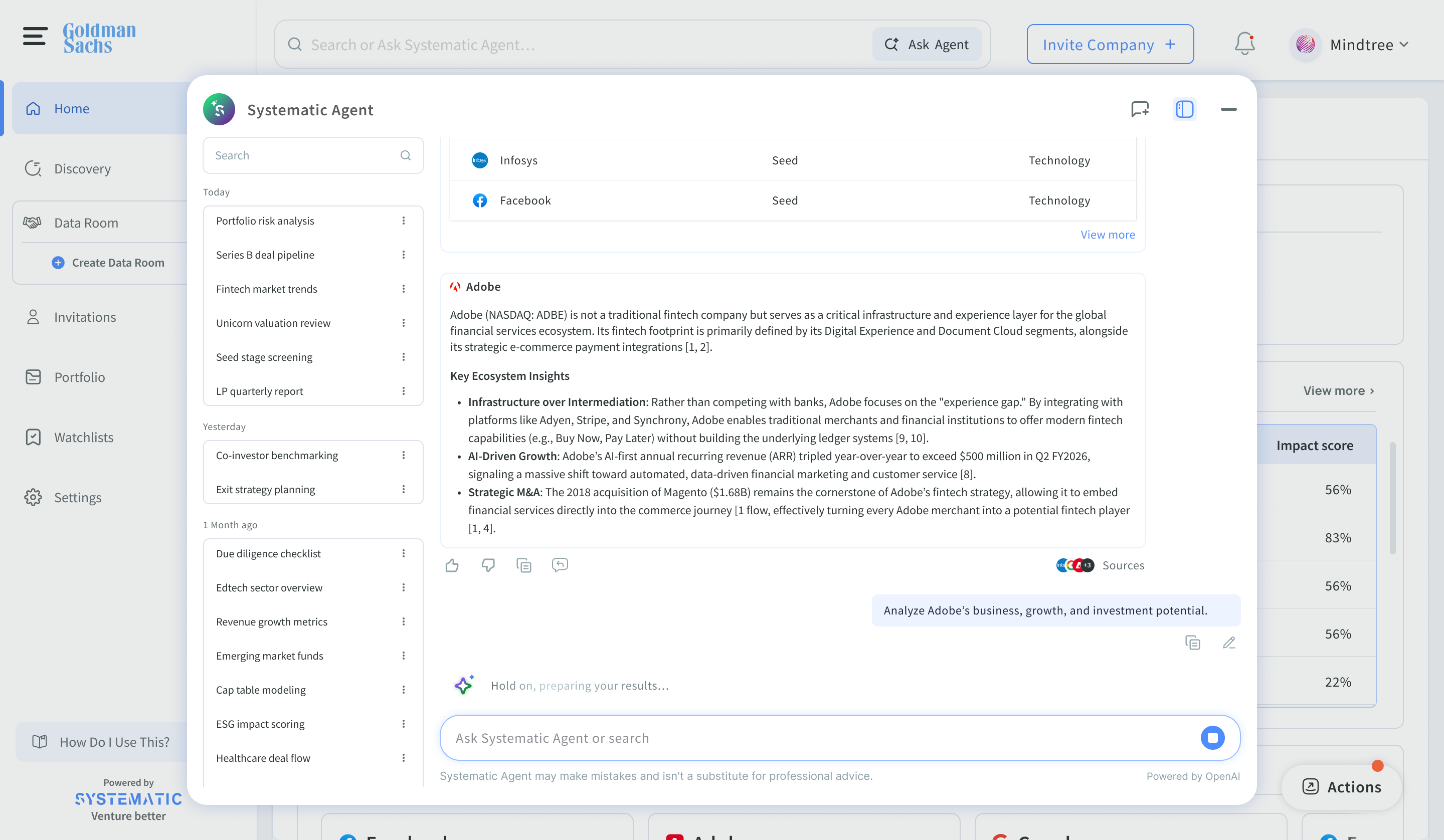Click the Ask Agent button
This screenshot has height=840, width=1444.
(927, 44)
